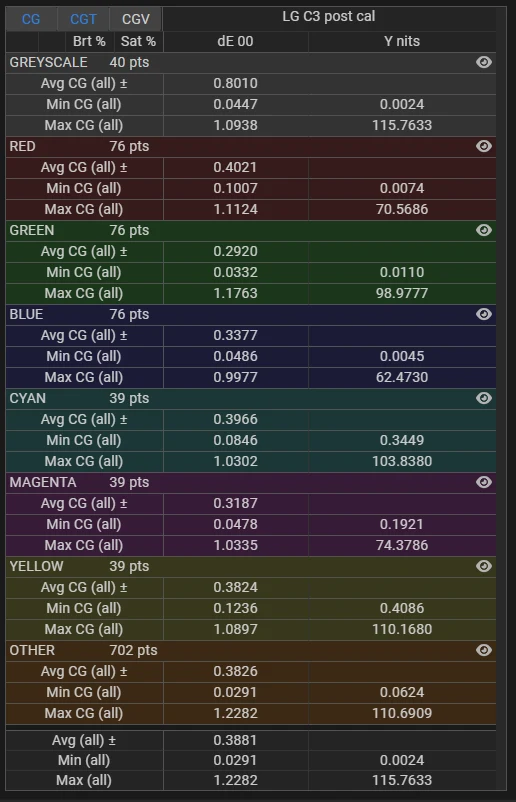Click the YELLOW group eye icon
516x802 pixels.
484,566
